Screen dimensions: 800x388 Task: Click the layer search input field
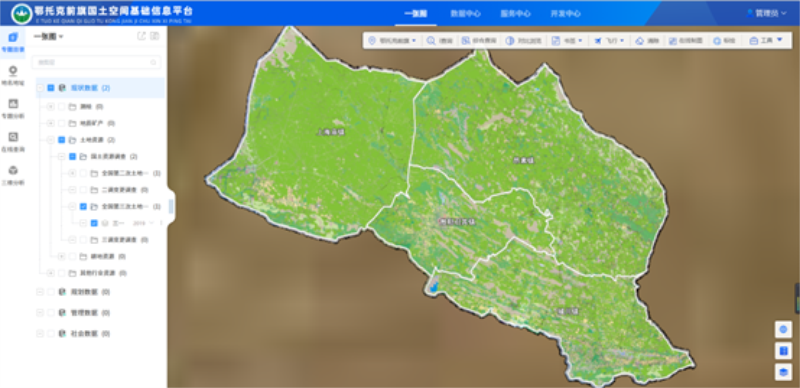coord(96,62)
